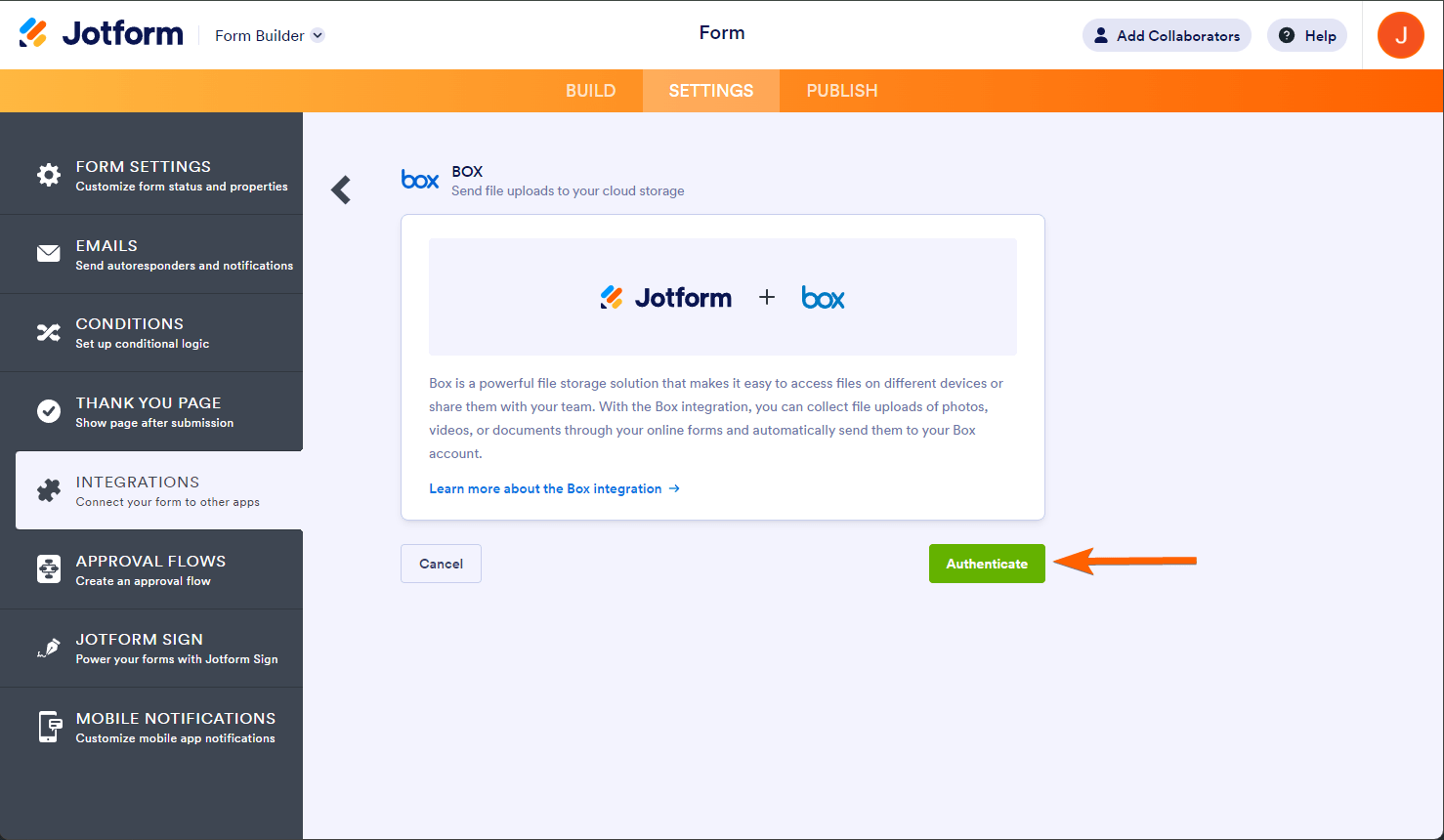This screenshot has width=1444, height=840.
Task: Click the Jotform logo in header
Action: coord(101,34)
